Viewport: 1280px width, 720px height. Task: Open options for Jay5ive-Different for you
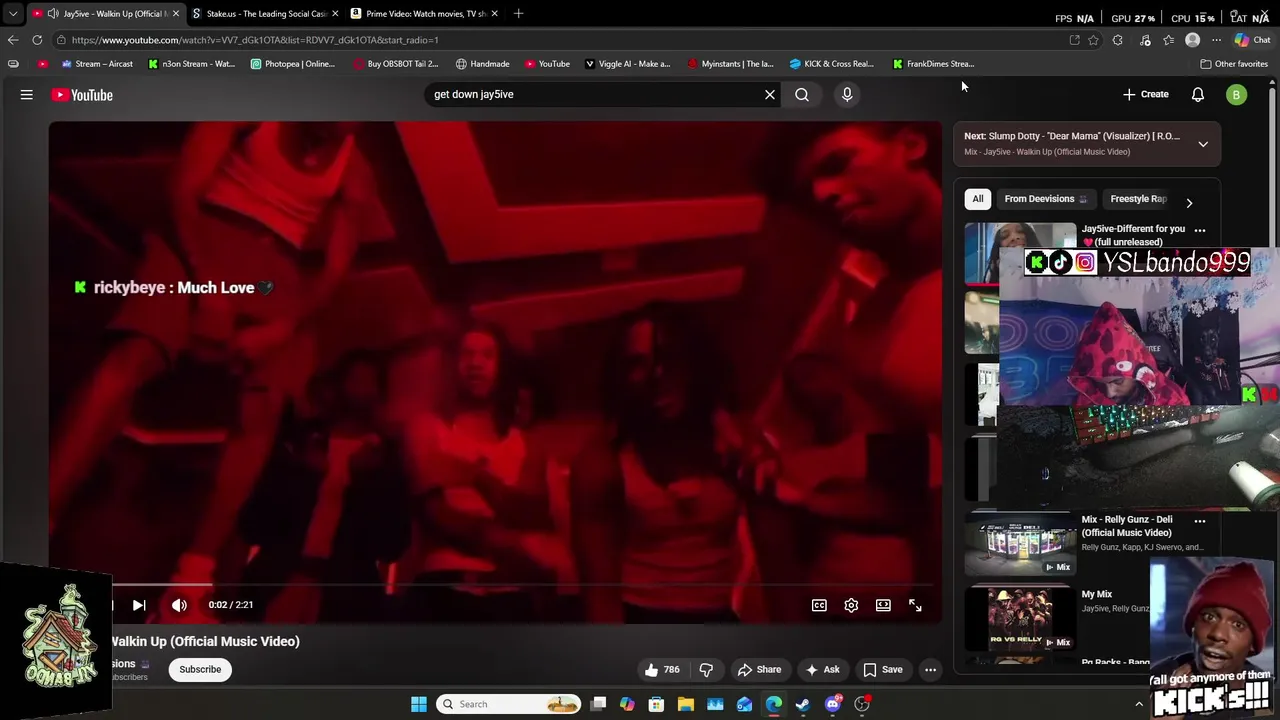click(1200, 230)
